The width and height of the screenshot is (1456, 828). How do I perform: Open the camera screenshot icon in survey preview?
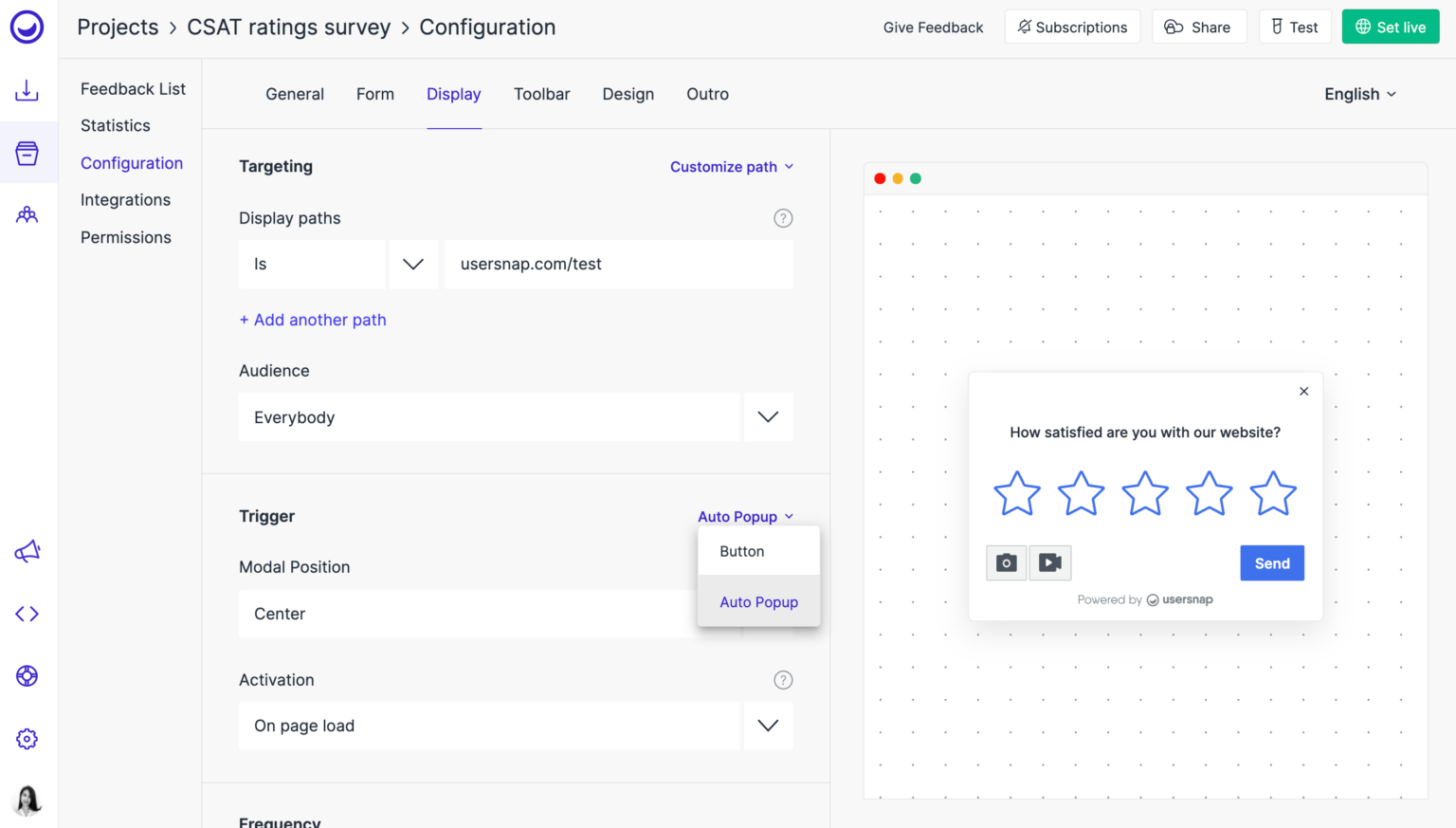coord(1006,562)
